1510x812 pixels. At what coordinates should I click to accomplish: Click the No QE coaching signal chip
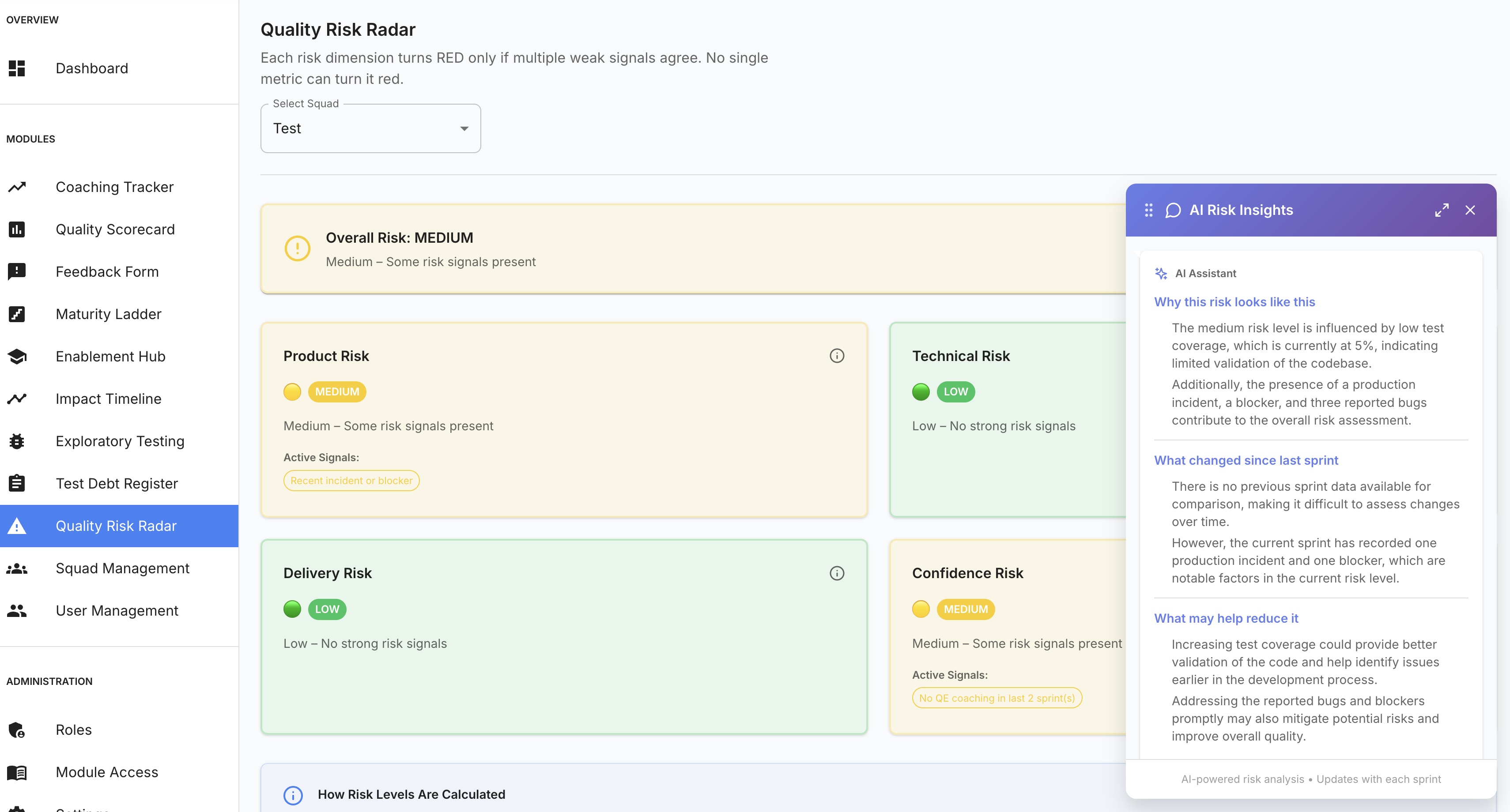pyautogui.click(x=997, y=698)
